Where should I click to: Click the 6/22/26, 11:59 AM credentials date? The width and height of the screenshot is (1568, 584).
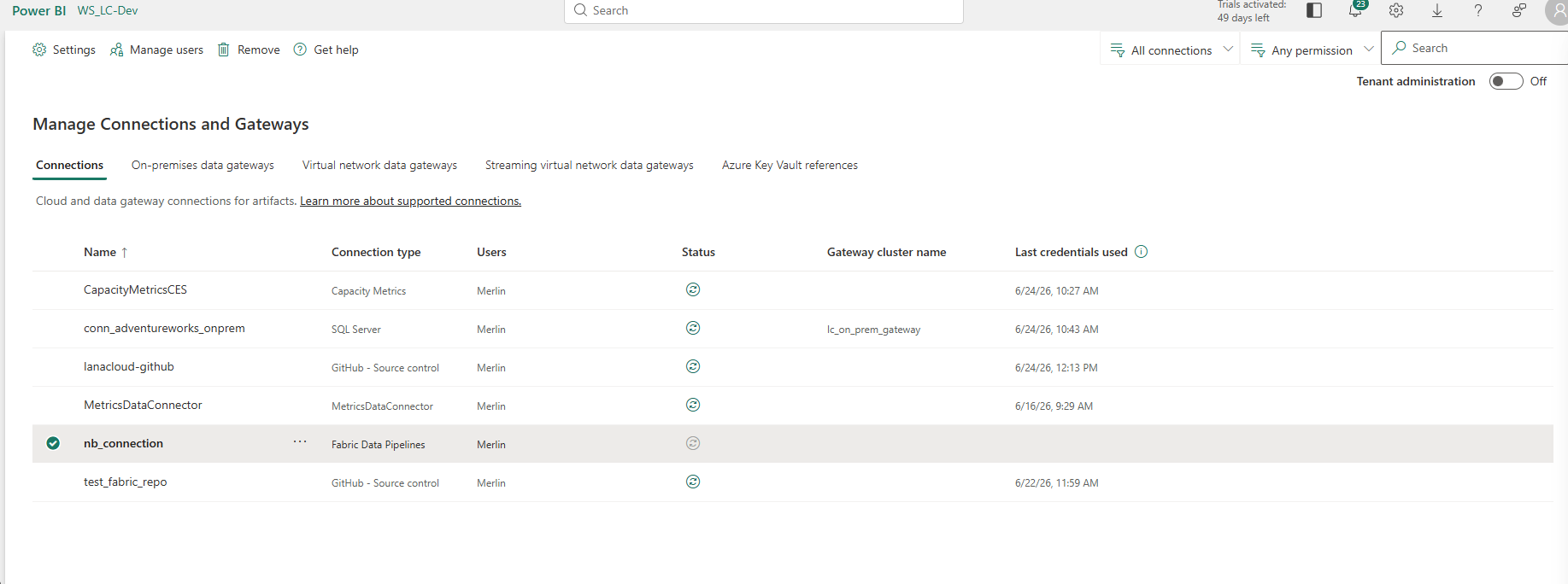[1056, 482]
